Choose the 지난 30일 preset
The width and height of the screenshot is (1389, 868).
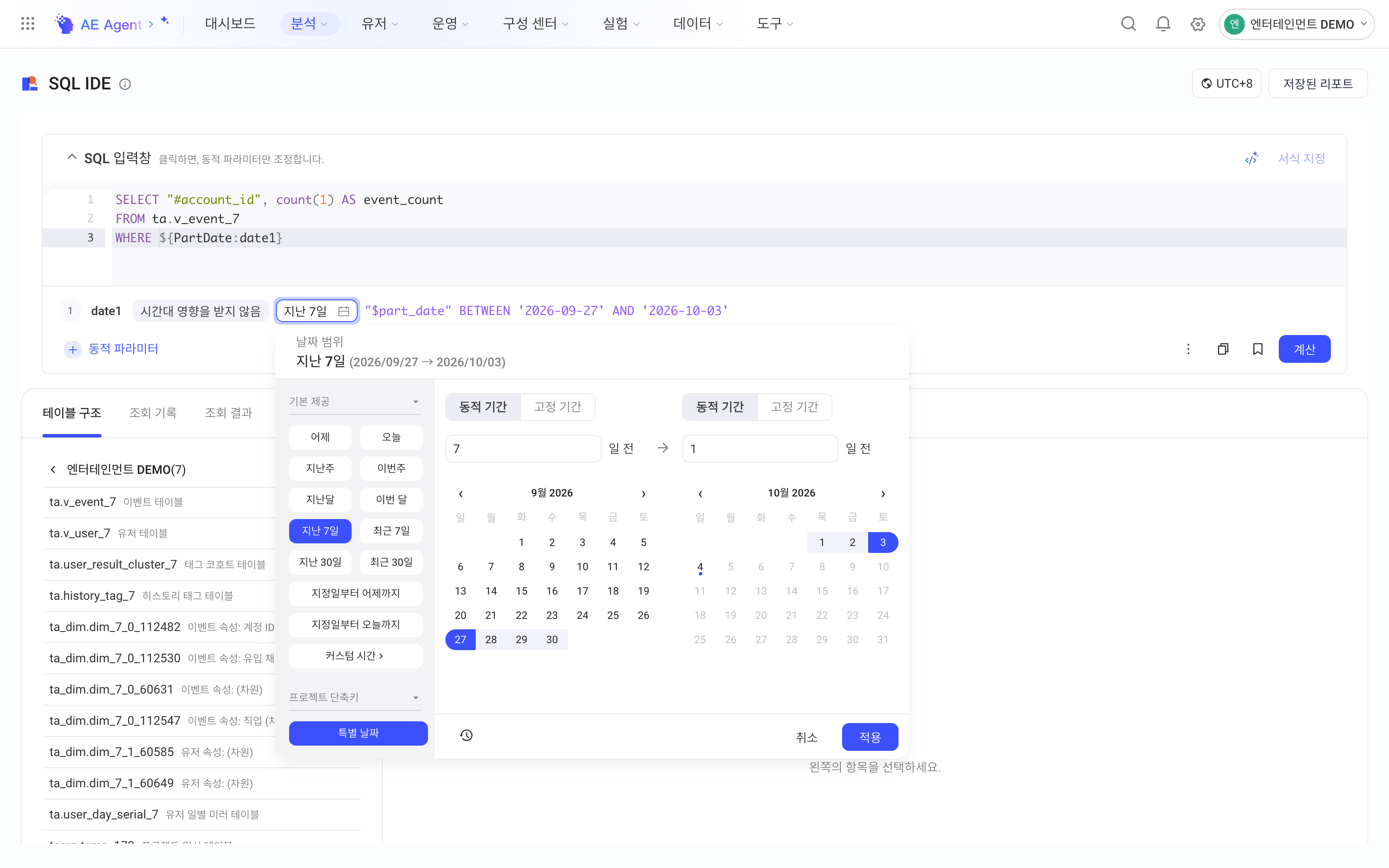[320, 562]
